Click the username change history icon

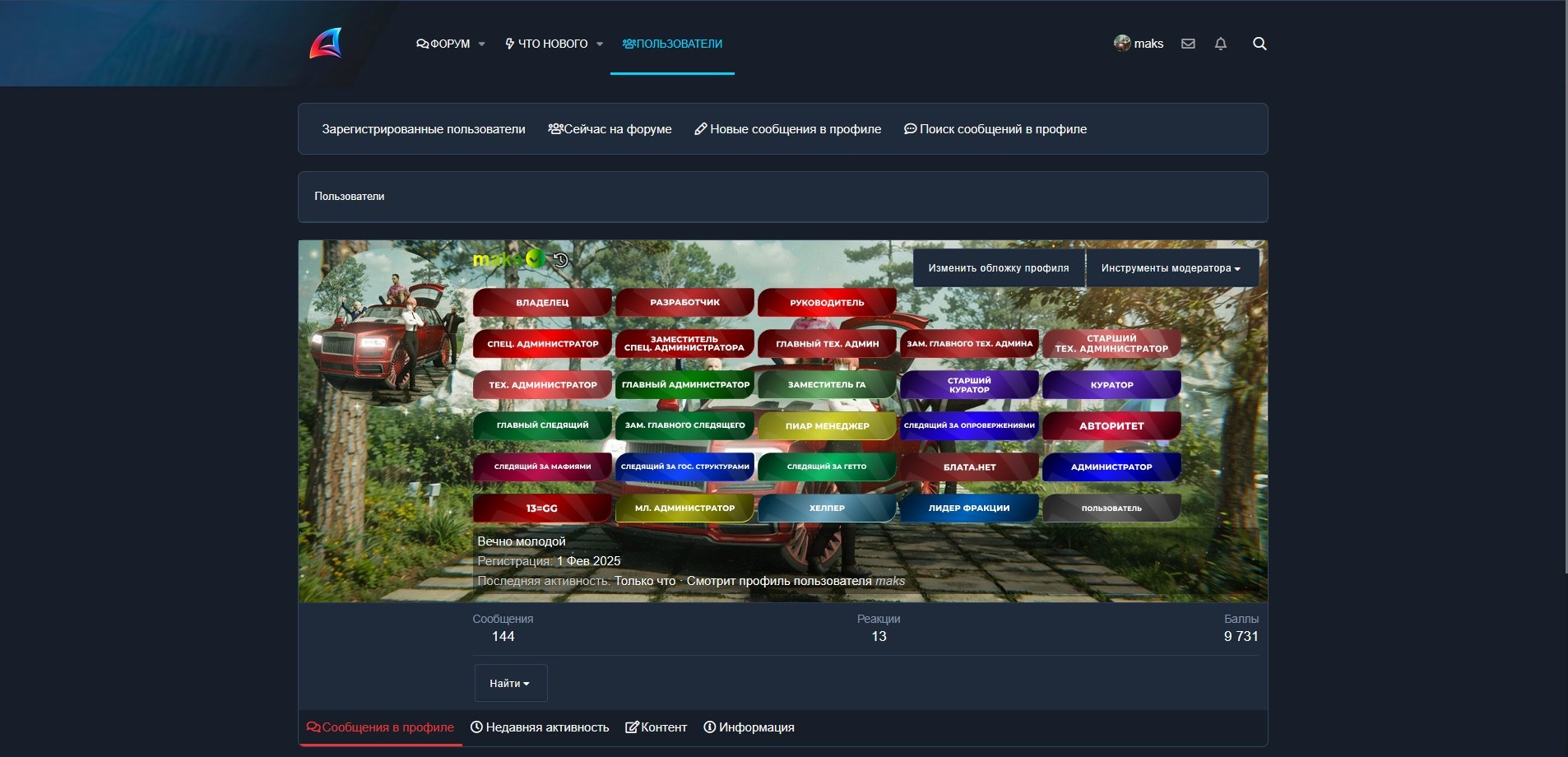(x=561, y=260)
